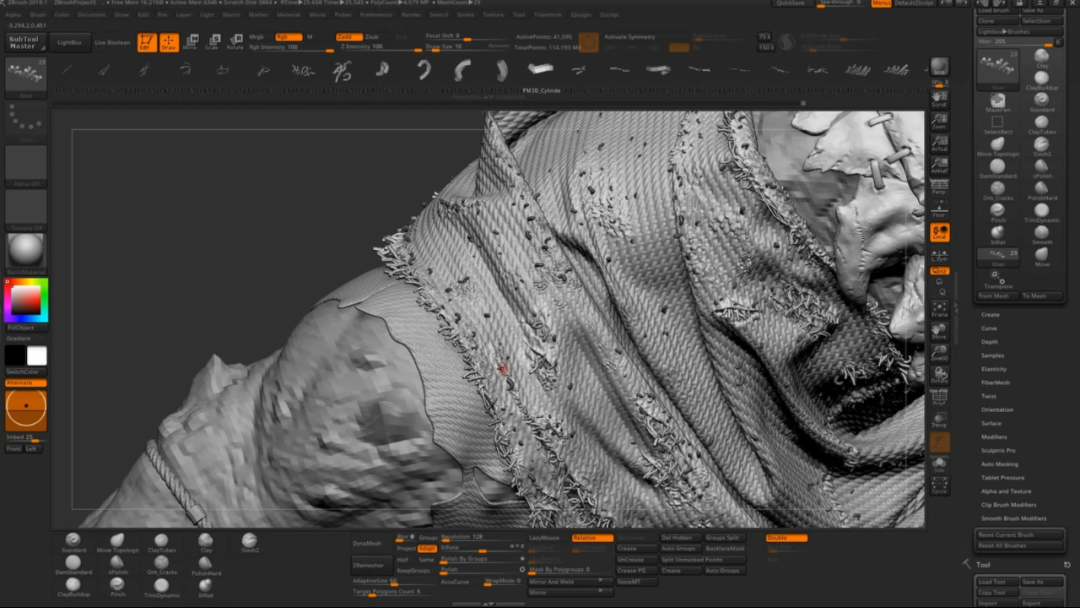The width and height of the screenshot is (1080, 608).
Task: Toggle the Zadd sculpting mode
Action: (x=349, y=36)
